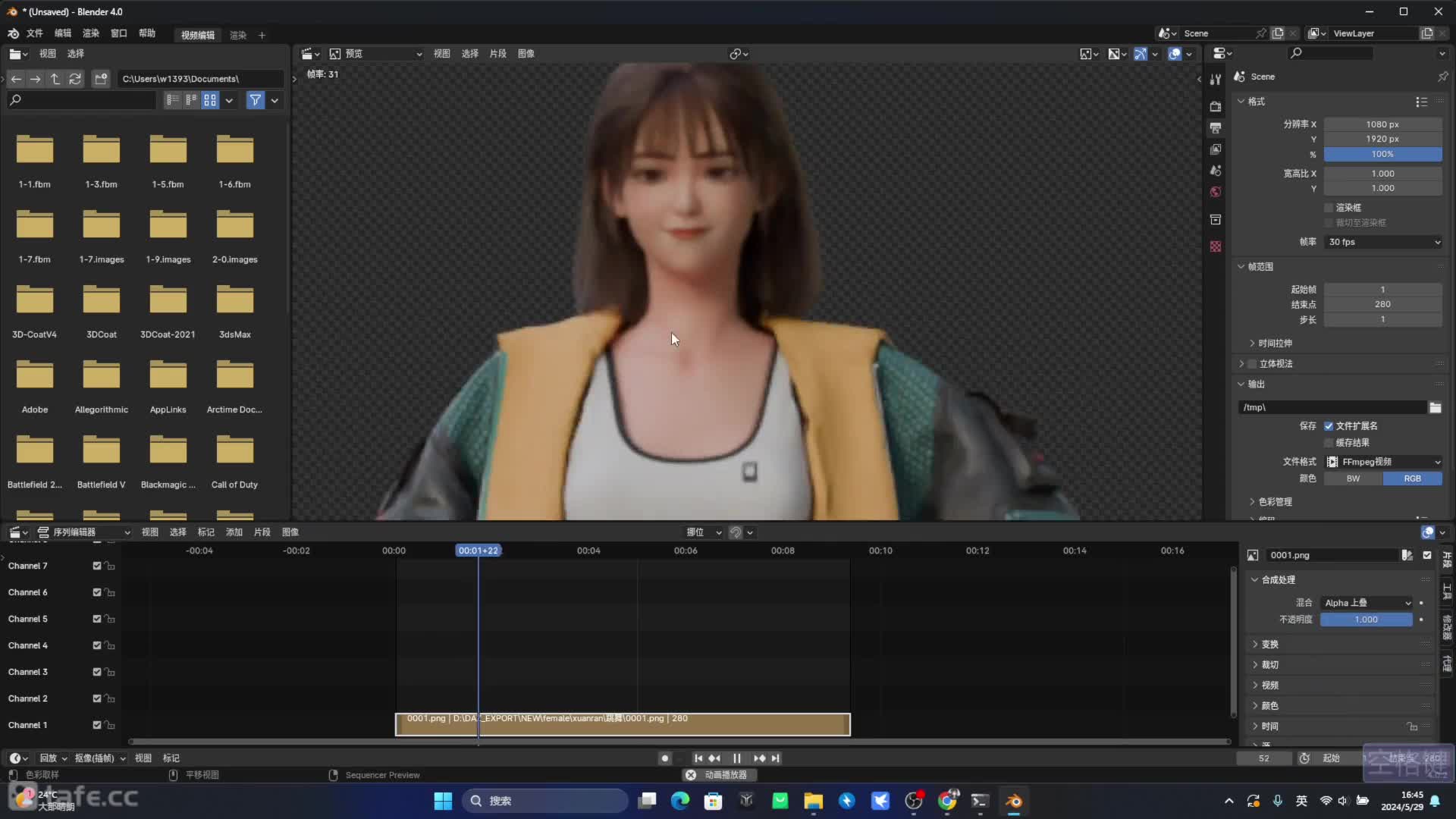This screenshot has width=1456, height=819.
Task: Open the Tool properties tab
Action: 1216,80
